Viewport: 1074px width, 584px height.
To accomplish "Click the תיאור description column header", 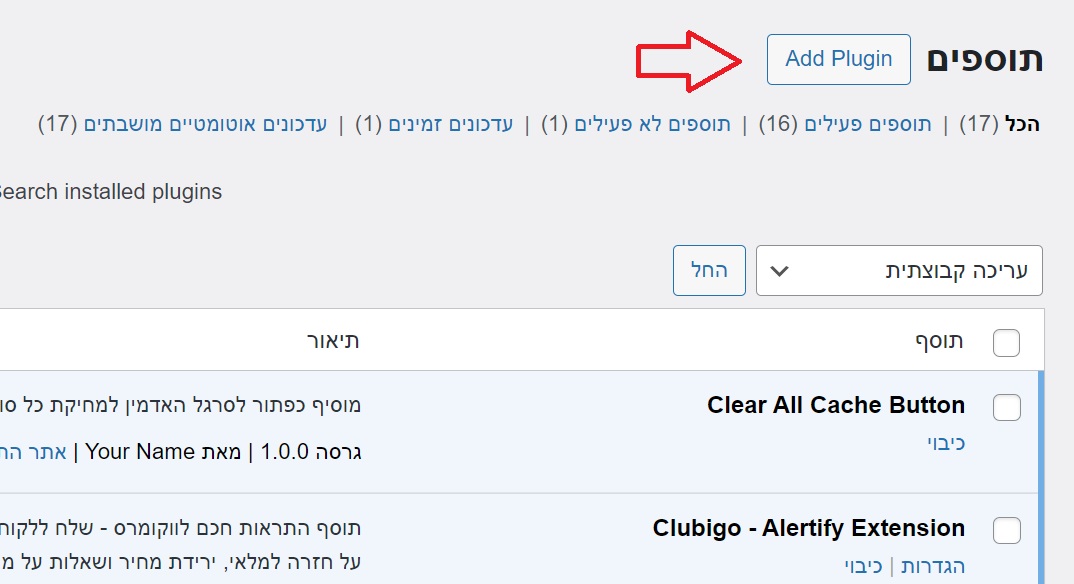I will pos(333,341).
